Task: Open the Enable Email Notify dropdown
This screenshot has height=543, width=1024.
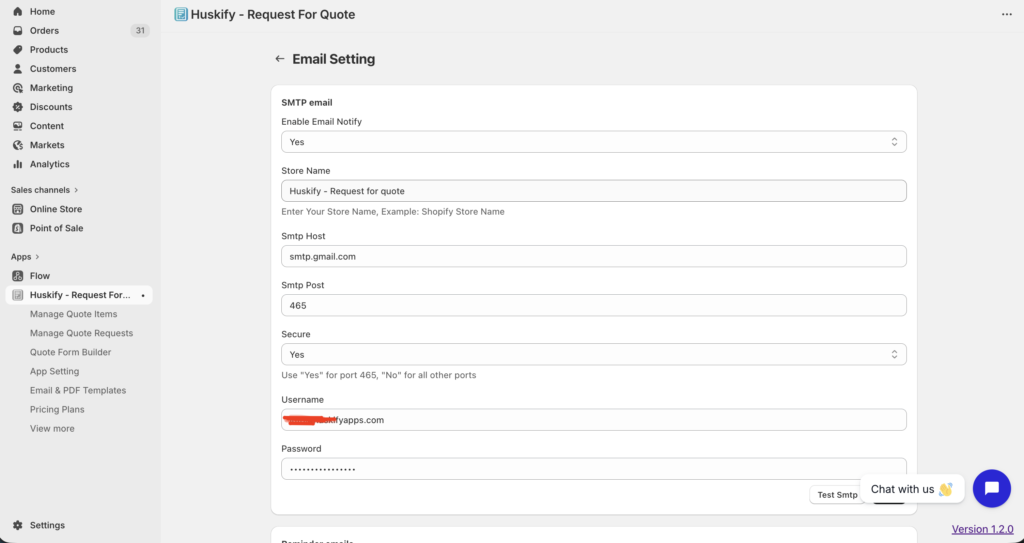Action: click(593, 142)
